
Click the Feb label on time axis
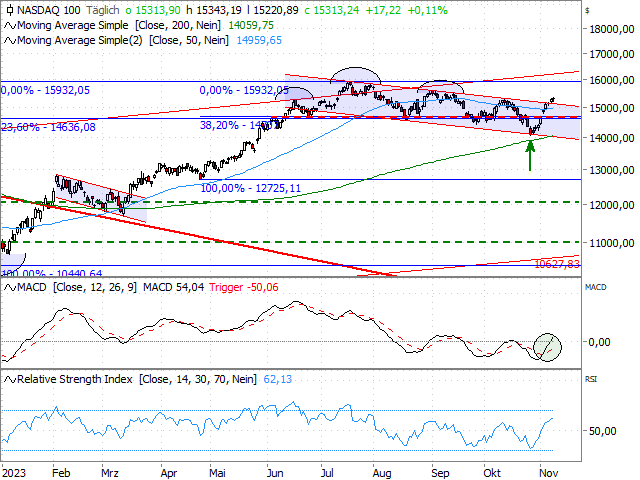pyautogui.click(x=61, y=473)
